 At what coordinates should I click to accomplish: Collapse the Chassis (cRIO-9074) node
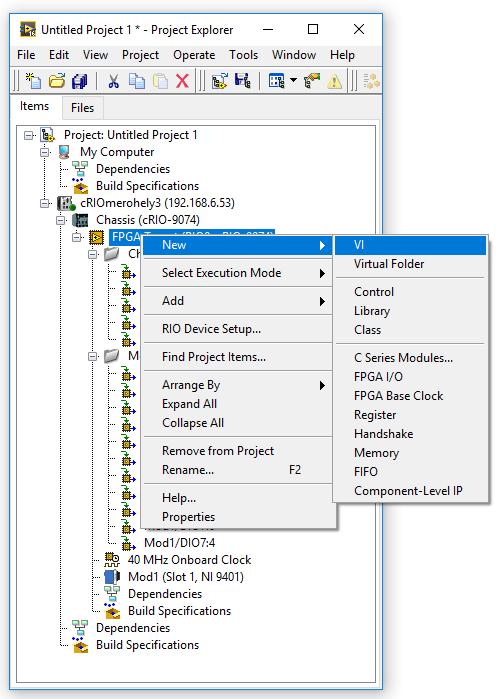coord(61,220)
